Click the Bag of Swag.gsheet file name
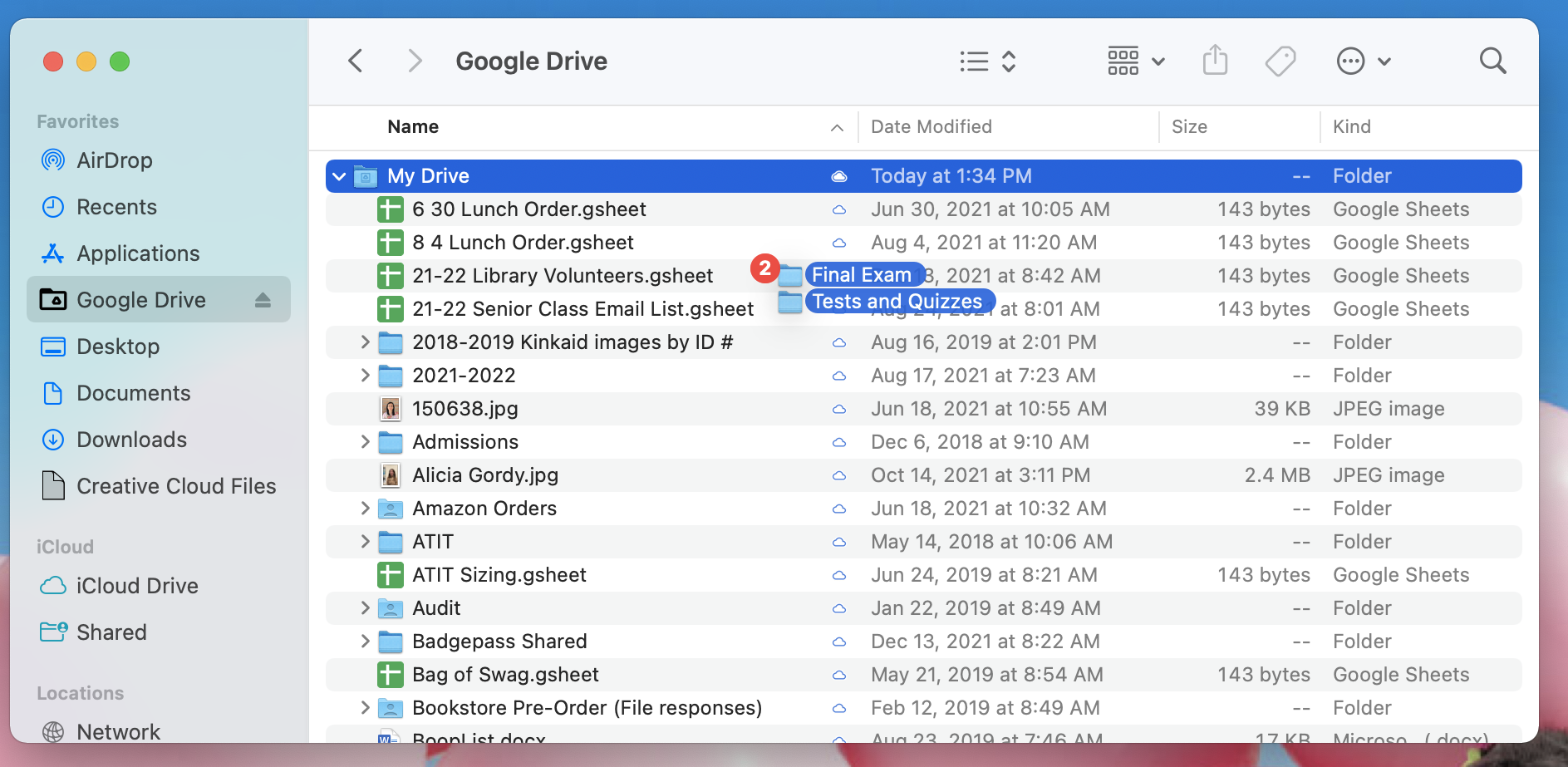Screen dimensions: 1568x767 [505, 675]
